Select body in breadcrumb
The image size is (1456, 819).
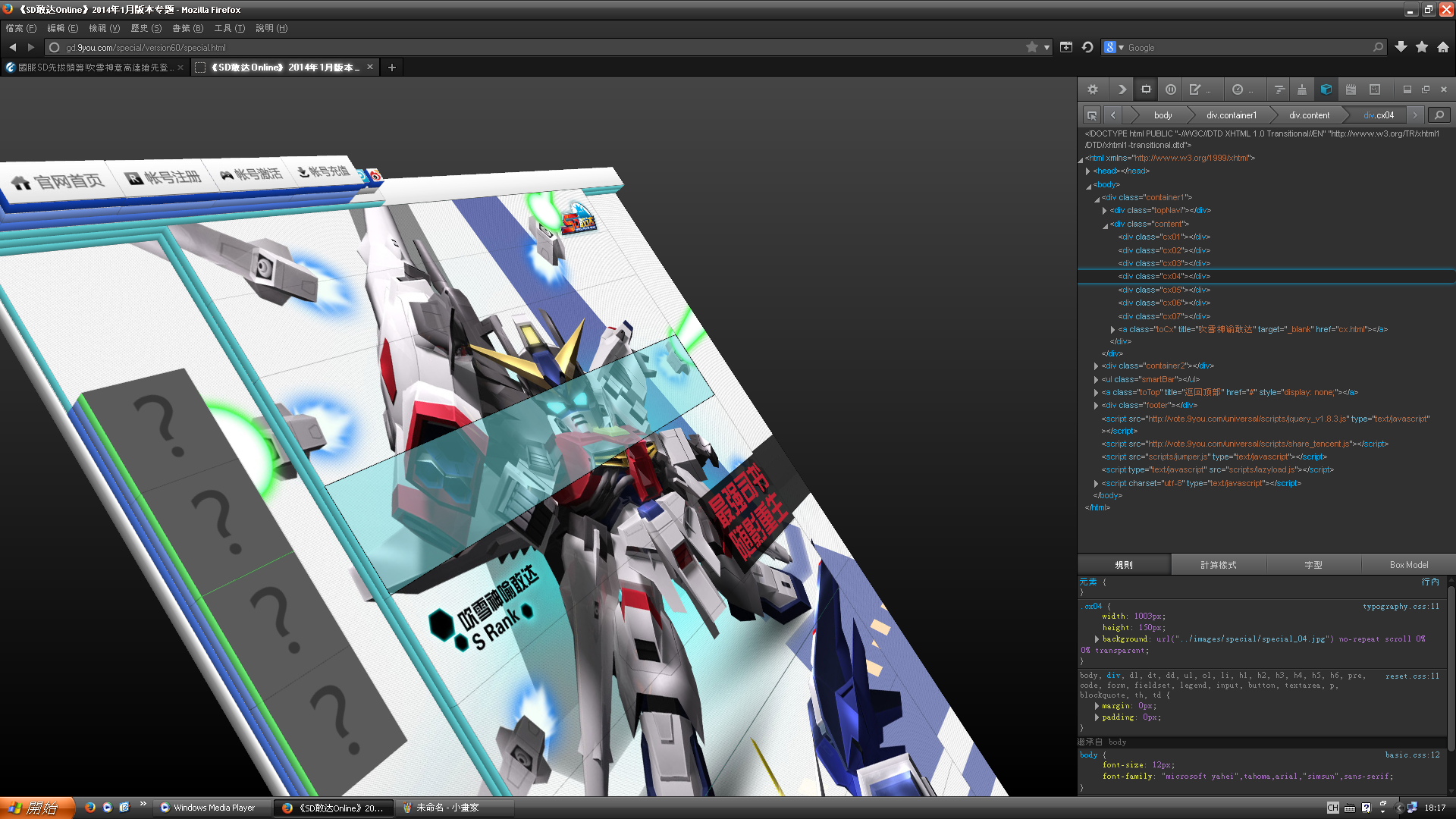pos(1163,115)
